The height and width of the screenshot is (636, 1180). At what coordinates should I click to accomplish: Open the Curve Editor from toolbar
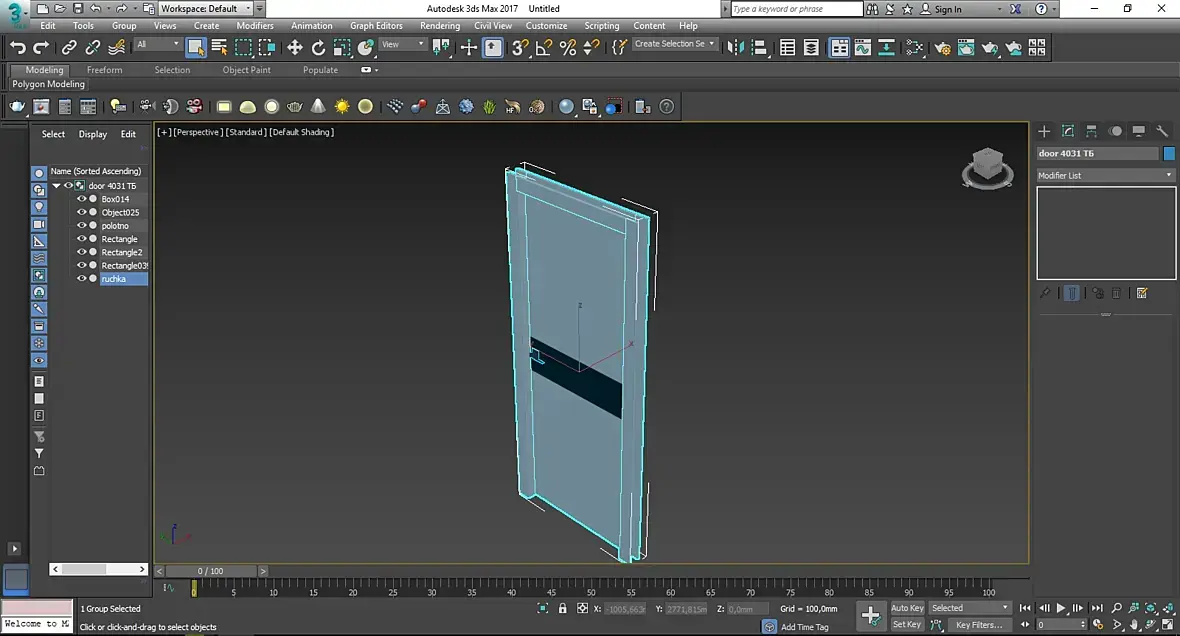click(x=862, y=47)
